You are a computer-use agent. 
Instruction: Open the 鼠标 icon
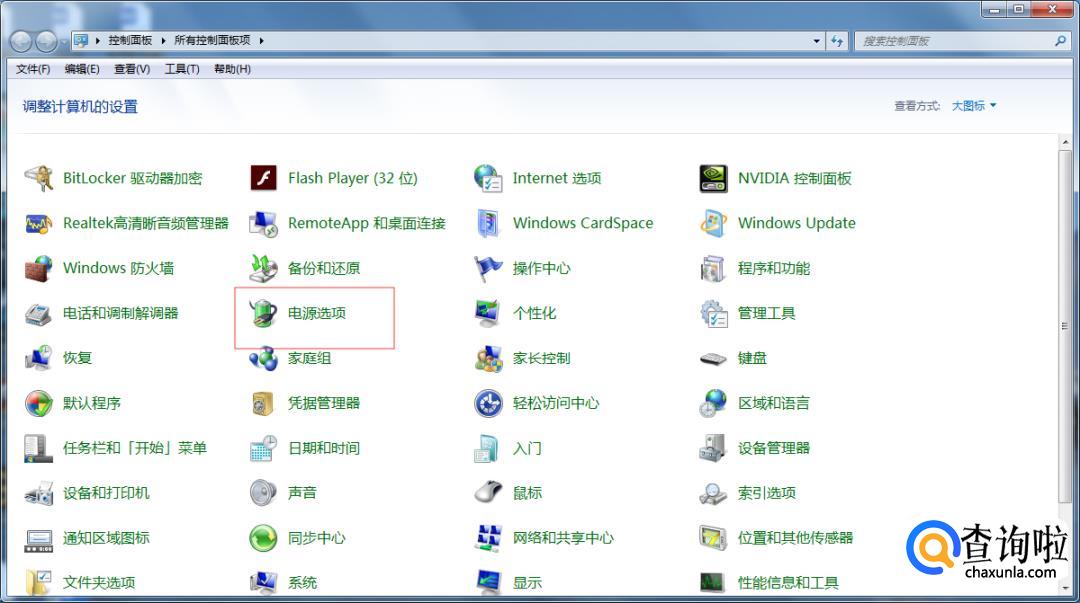[x=488, y=493]
